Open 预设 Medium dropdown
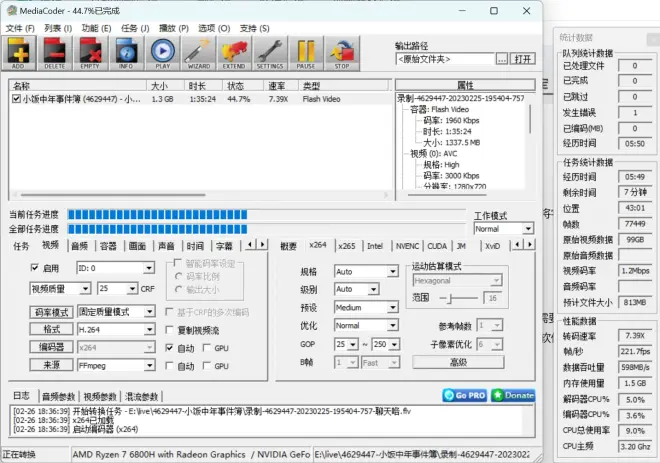The width and height of the screenshot is (660, 463). coord(392,307)
